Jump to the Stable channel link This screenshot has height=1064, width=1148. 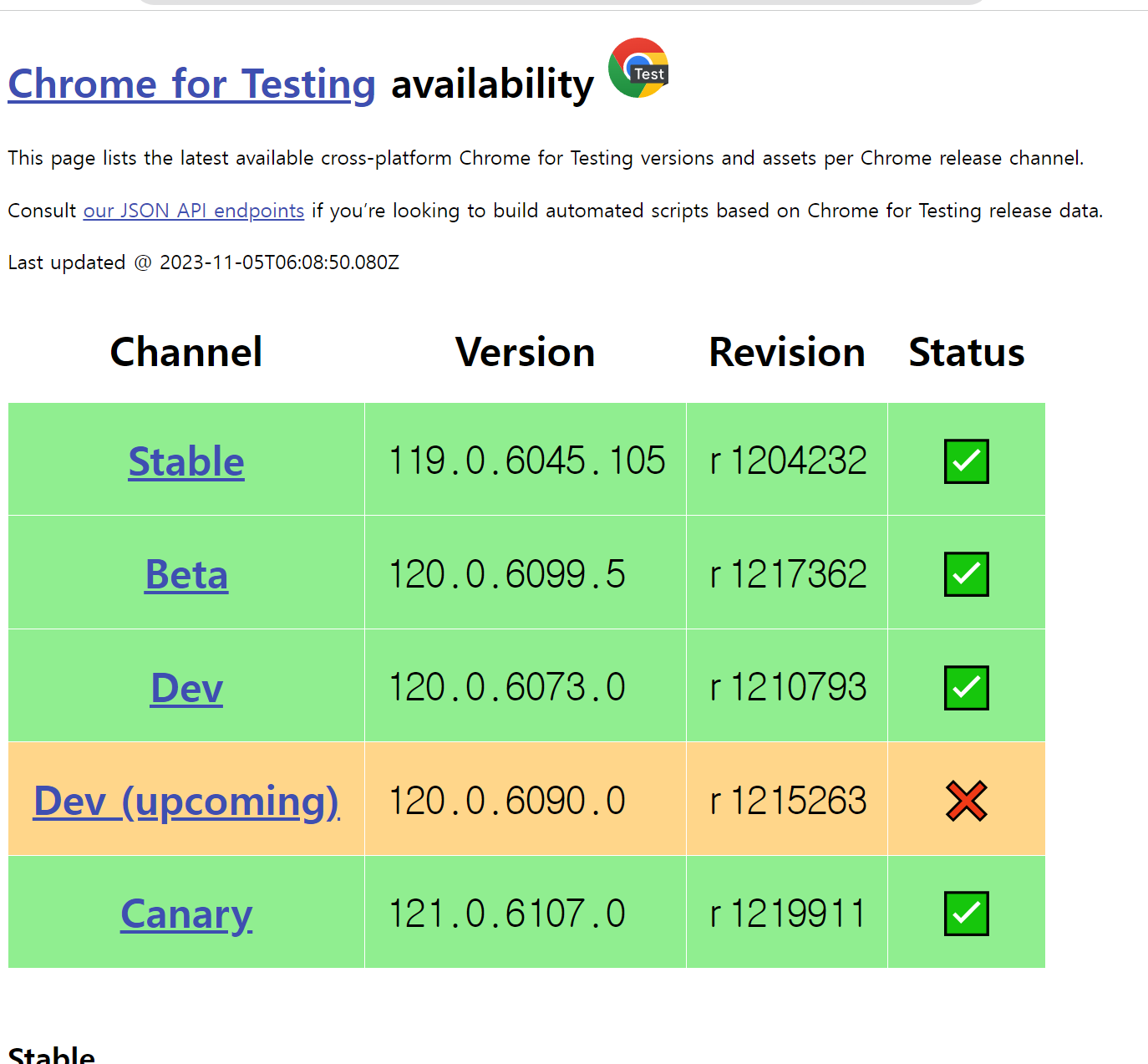186,461
